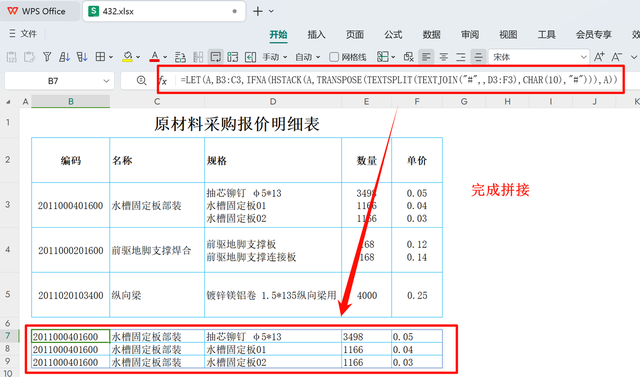The width and height of the screenshot is (640, 377).
Task: Switch to the 插入 ribbon tab
Action: point(316,35)
